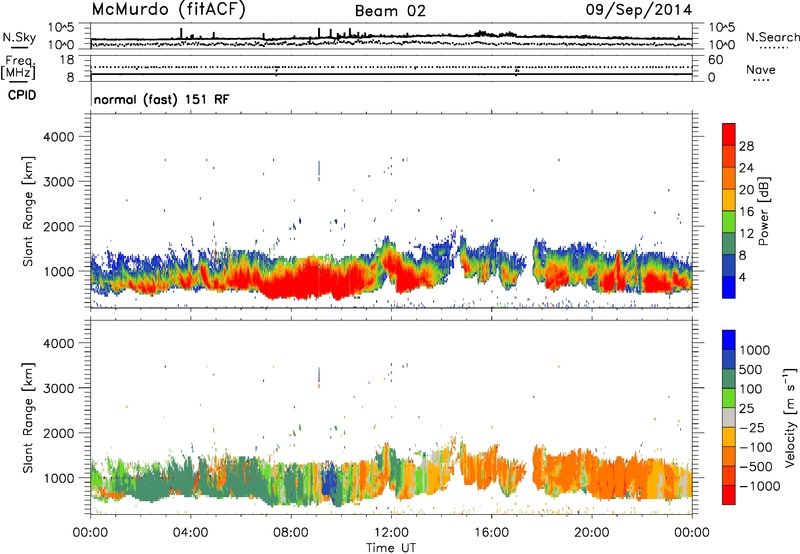Click the 09/Sep/2014 date label

(639, 10)
